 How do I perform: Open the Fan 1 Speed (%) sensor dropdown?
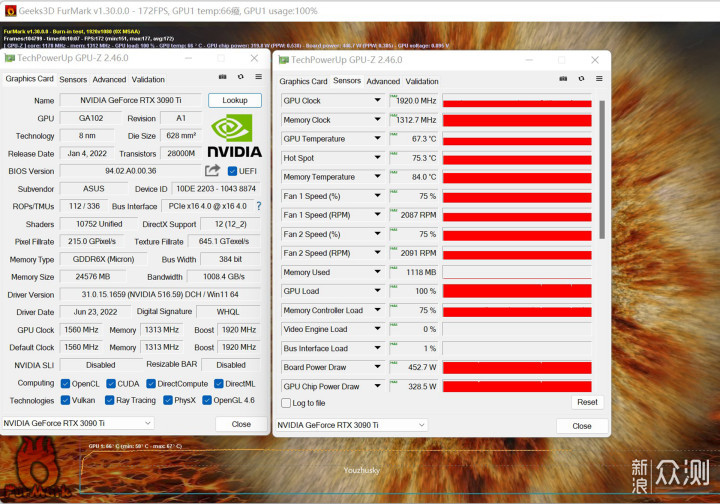377,196
